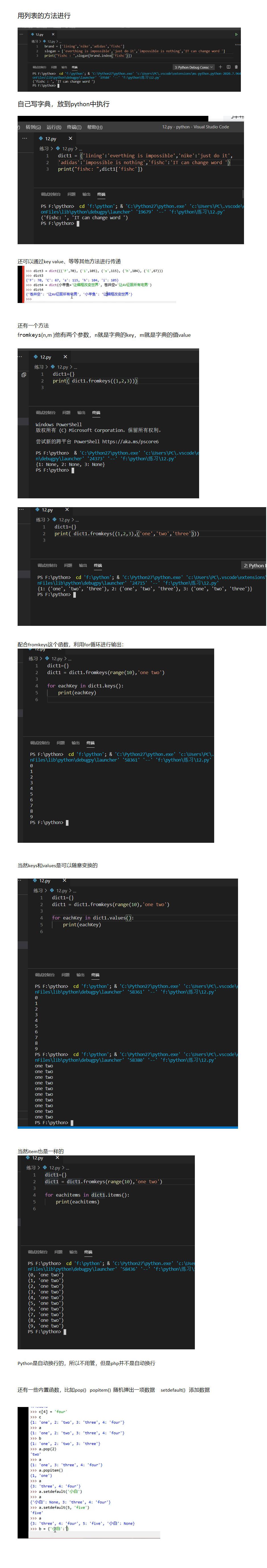Open the Python Debug Console terminal dropdown

click(x=194, y=68)
